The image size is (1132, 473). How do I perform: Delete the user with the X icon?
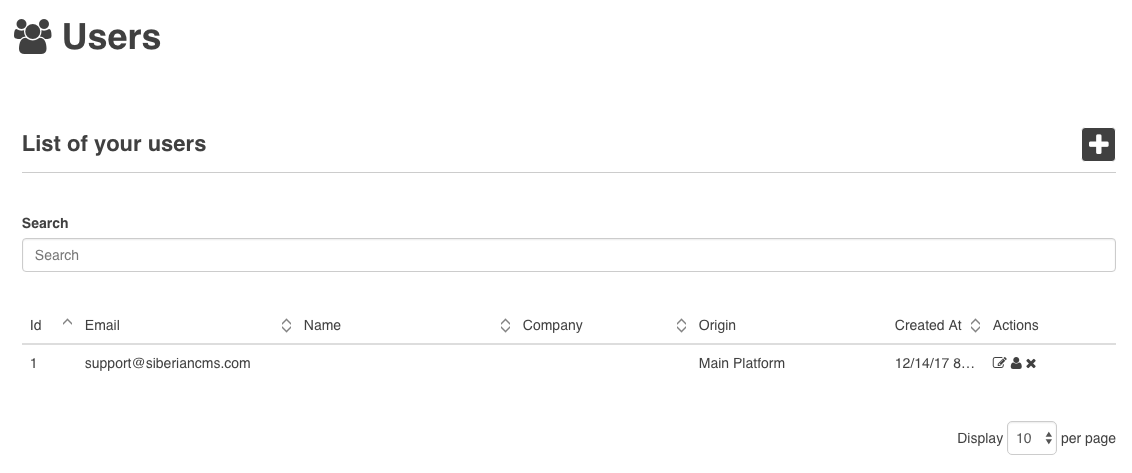pyautogui.click(x=1031, y=363)
